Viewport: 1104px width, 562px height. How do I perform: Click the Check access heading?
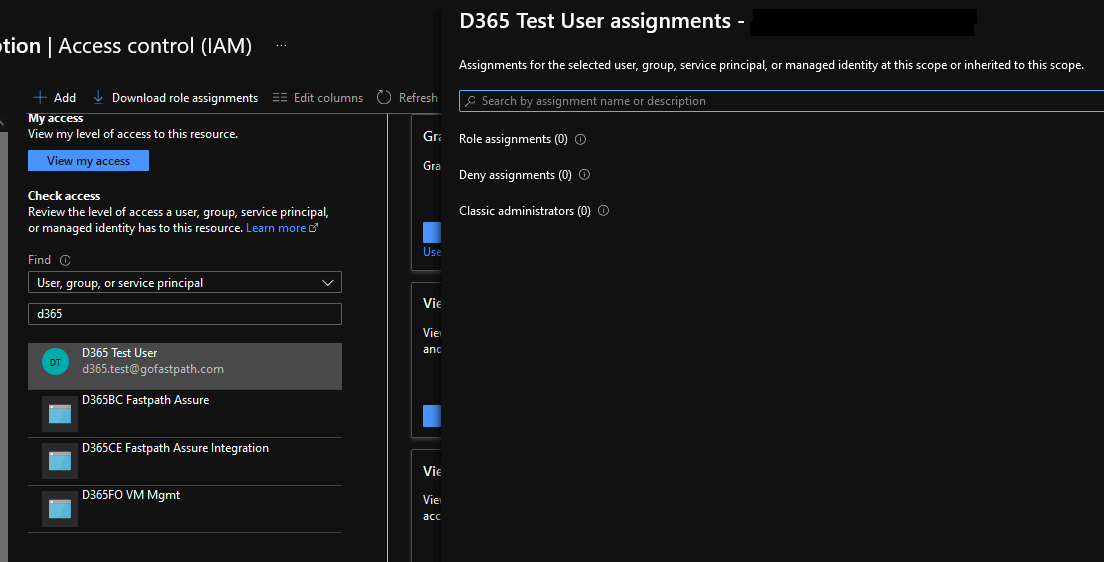[64, 196]
